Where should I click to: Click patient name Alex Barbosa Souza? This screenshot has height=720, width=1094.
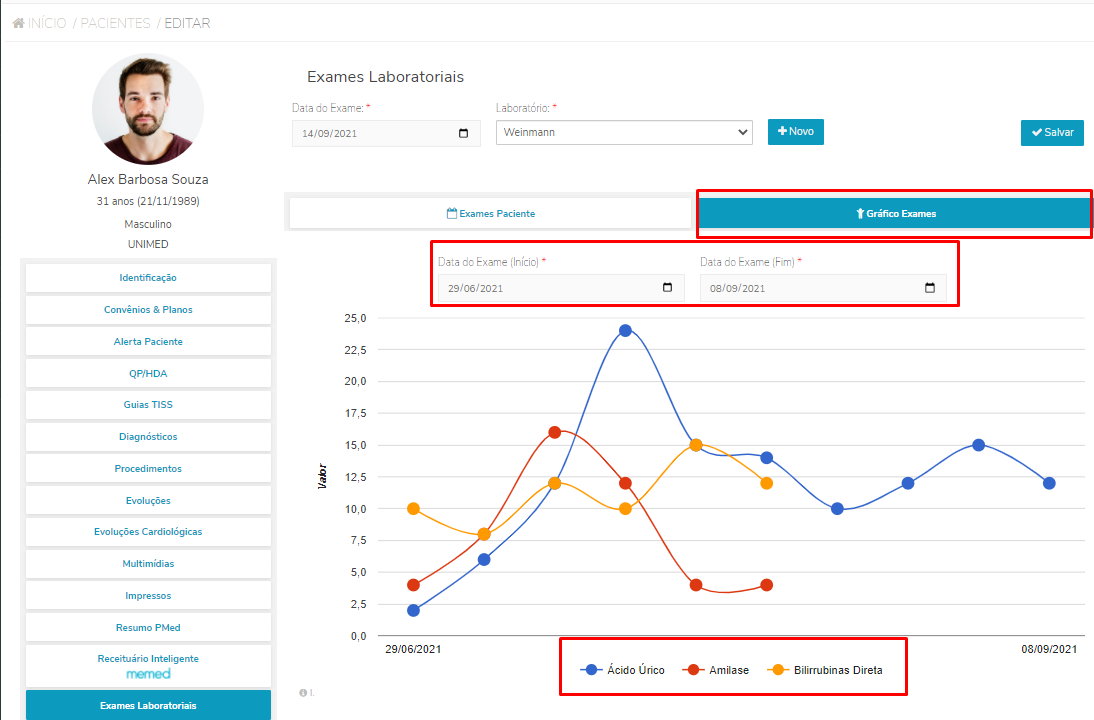coord(148,179)
